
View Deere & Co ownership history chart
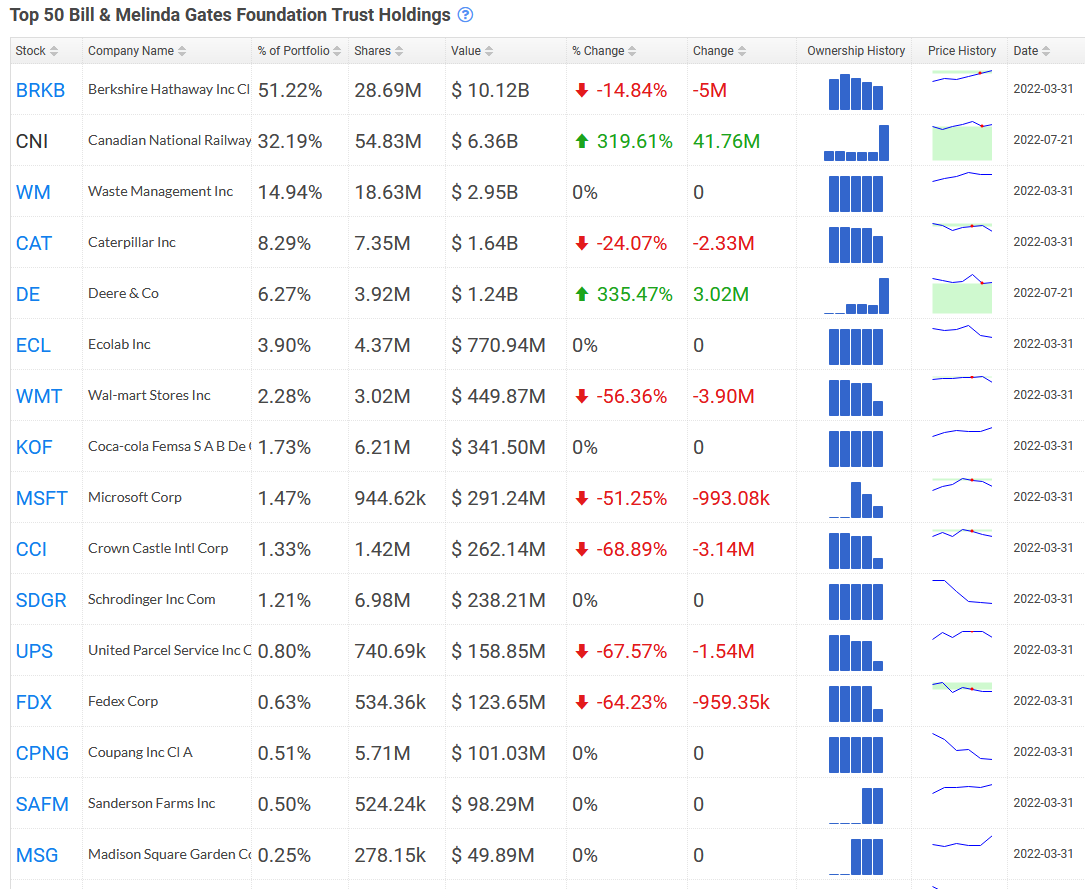[856, 296]
